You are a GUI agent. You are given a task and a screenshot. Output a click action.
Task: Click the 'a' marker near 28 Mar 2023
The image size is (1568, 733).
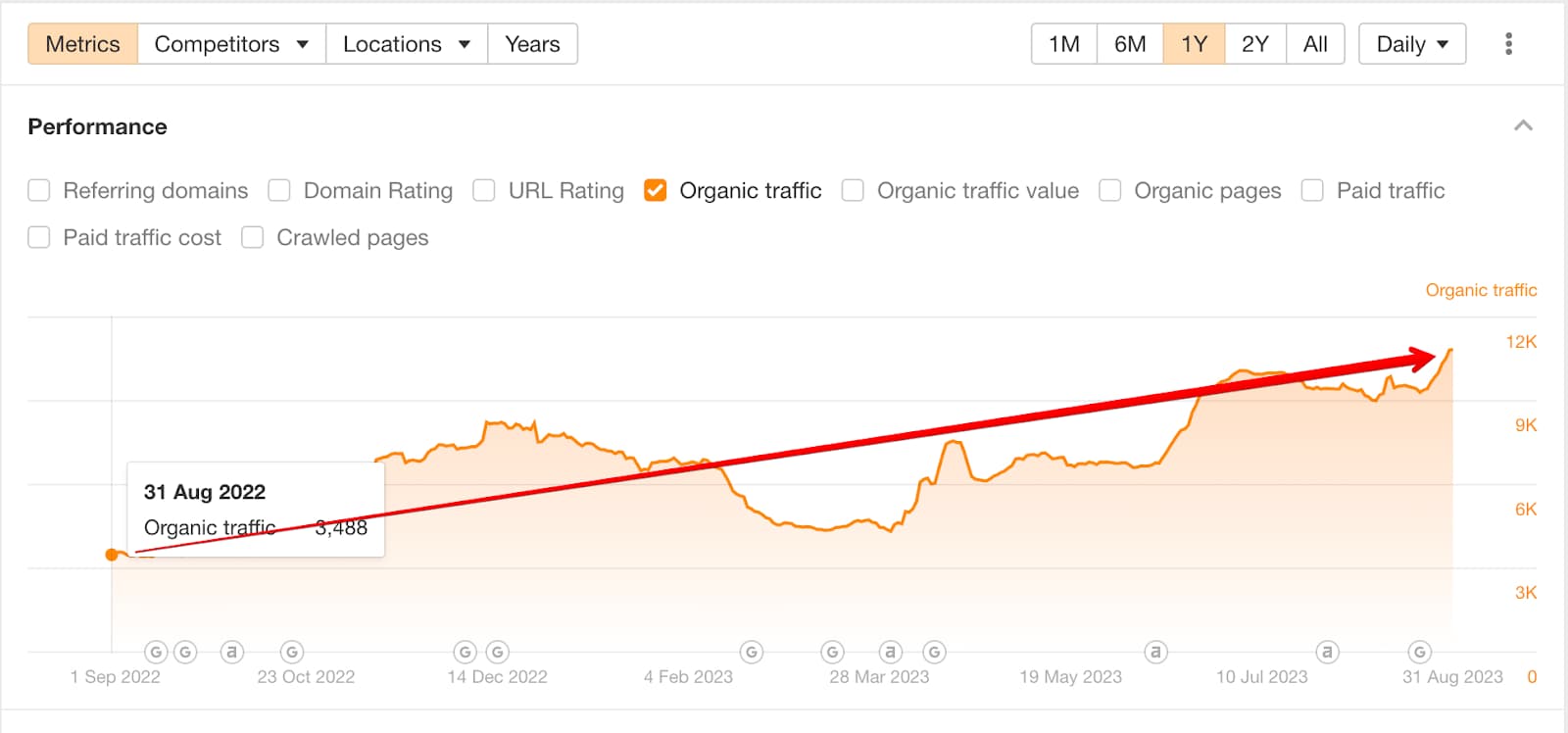coord(890,652)
